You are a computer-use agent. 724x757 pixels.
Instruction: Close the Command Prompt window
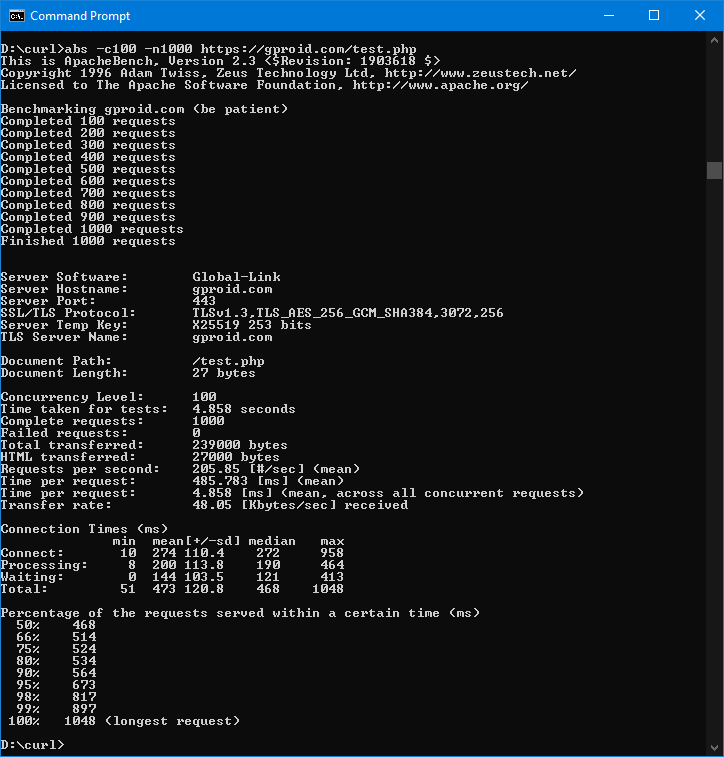[x=700, y=15]
